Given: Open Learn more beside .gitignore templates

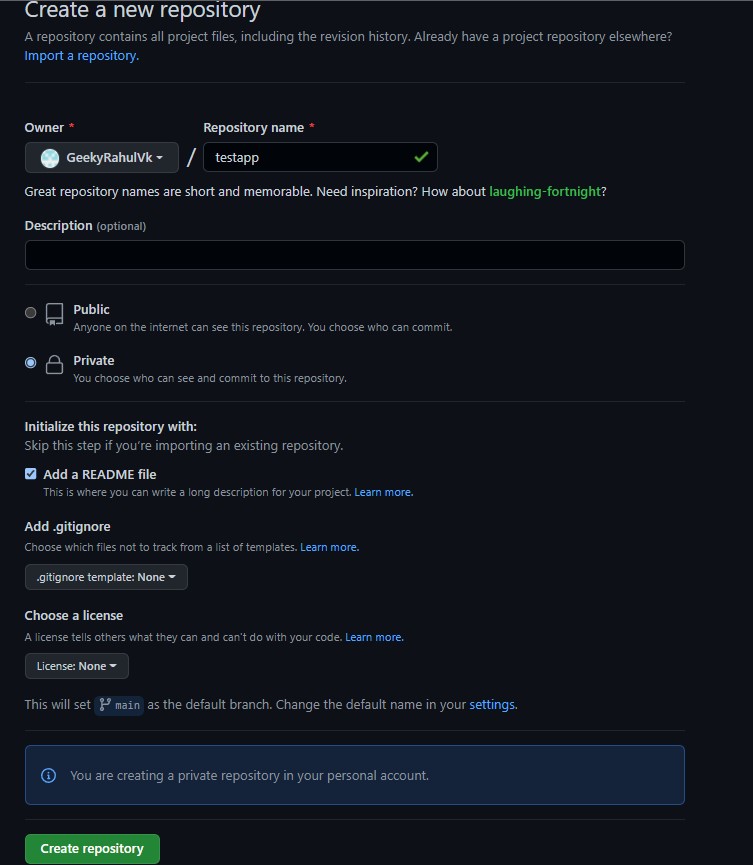Looking at the screenshot, I should click(x=329, y=547).
